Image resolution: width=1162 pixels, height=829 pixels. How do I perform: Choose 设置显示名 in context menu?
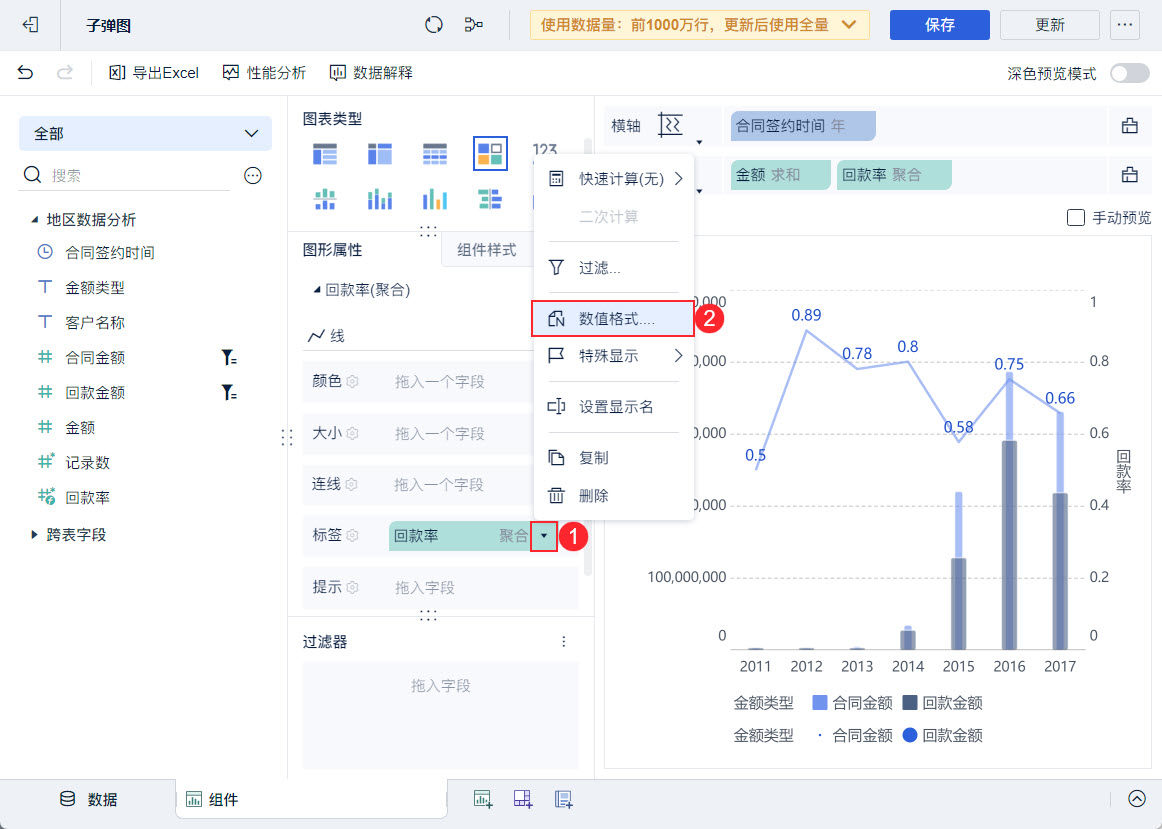[614, 407]
